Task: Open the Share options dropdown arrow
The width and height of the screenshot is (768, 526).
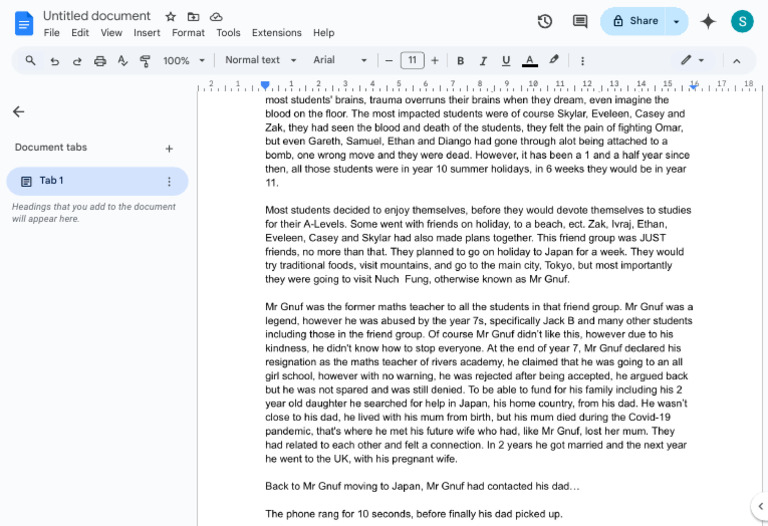Action: pyautogui.click(x=676, y=21)
